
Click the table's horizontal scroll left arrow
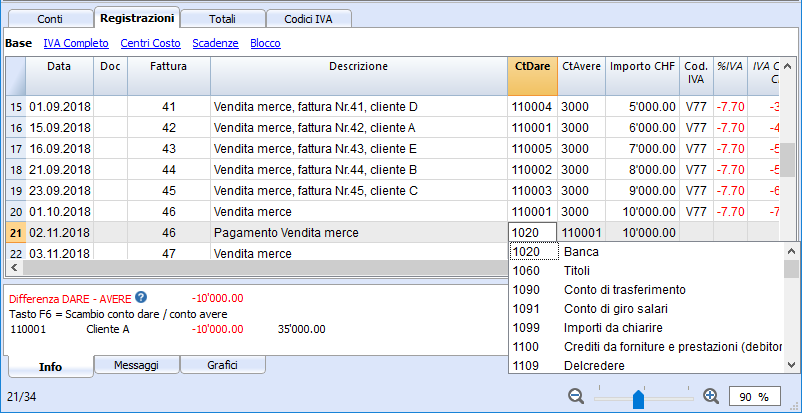click(x=14, y=267)
